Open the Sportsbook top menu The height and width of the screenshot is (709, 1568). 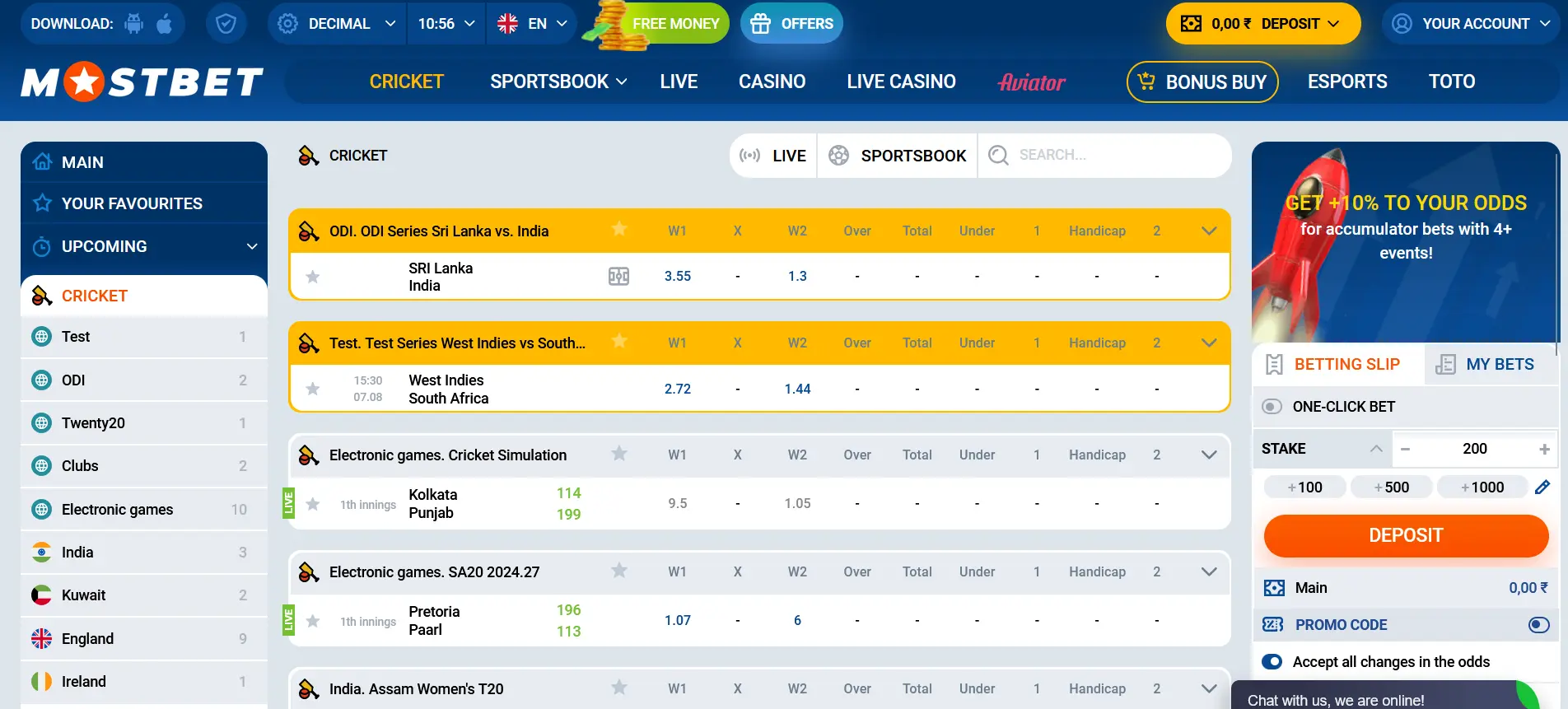coord(558,82)
